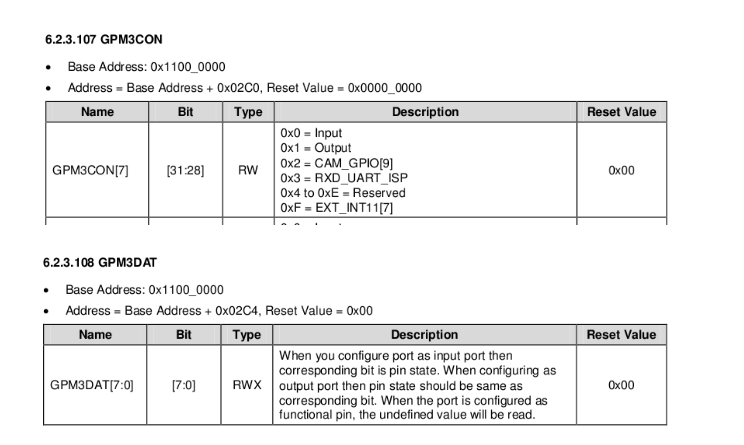Select the RW type cell
The height and width of the screenshot is (445, 744).
point(248,170)
